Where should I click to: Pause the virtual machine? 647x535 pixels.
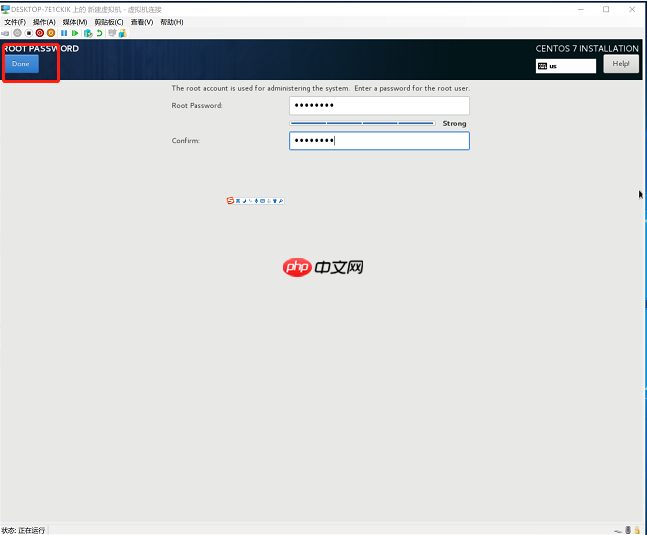pyautogui.click(x=64, y=33)
